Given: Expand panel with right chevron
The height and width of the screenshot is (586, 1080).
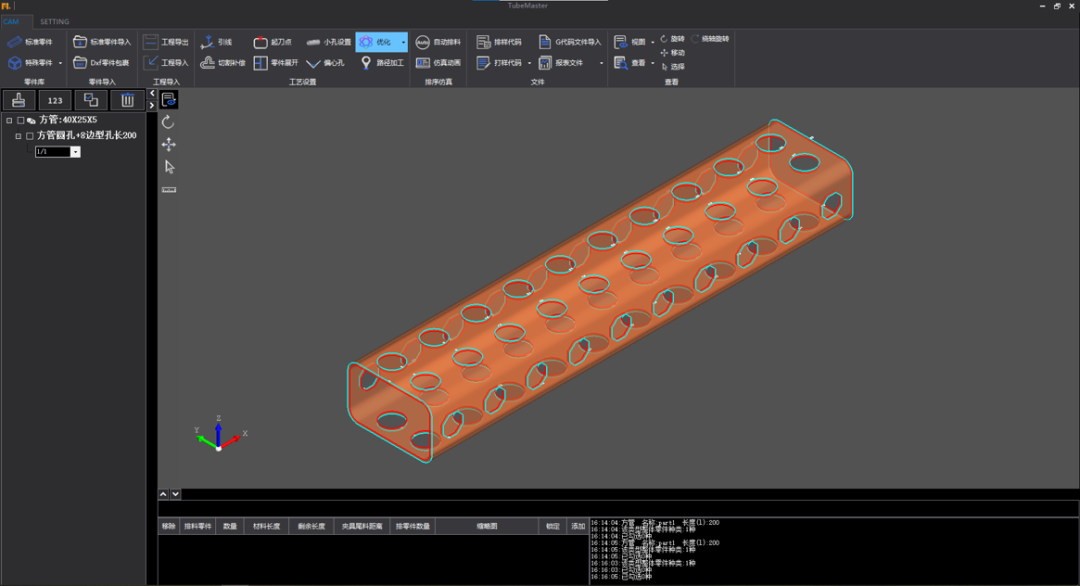Looking at the screenshot, I should (x=152, y=105).
